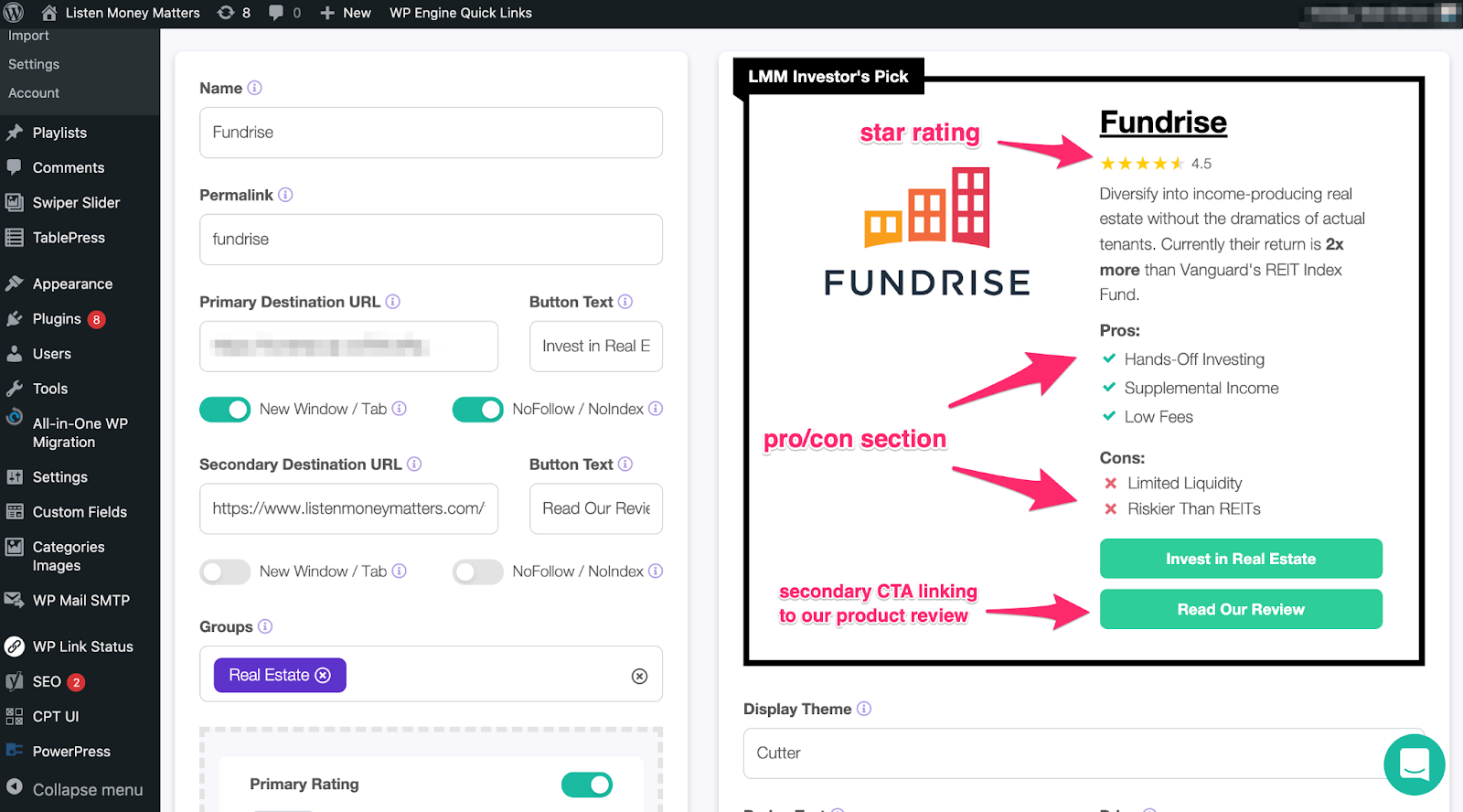Click the WP Link Status icon
The height and width of the screenshot is (812, 1463).
(14, 646)
